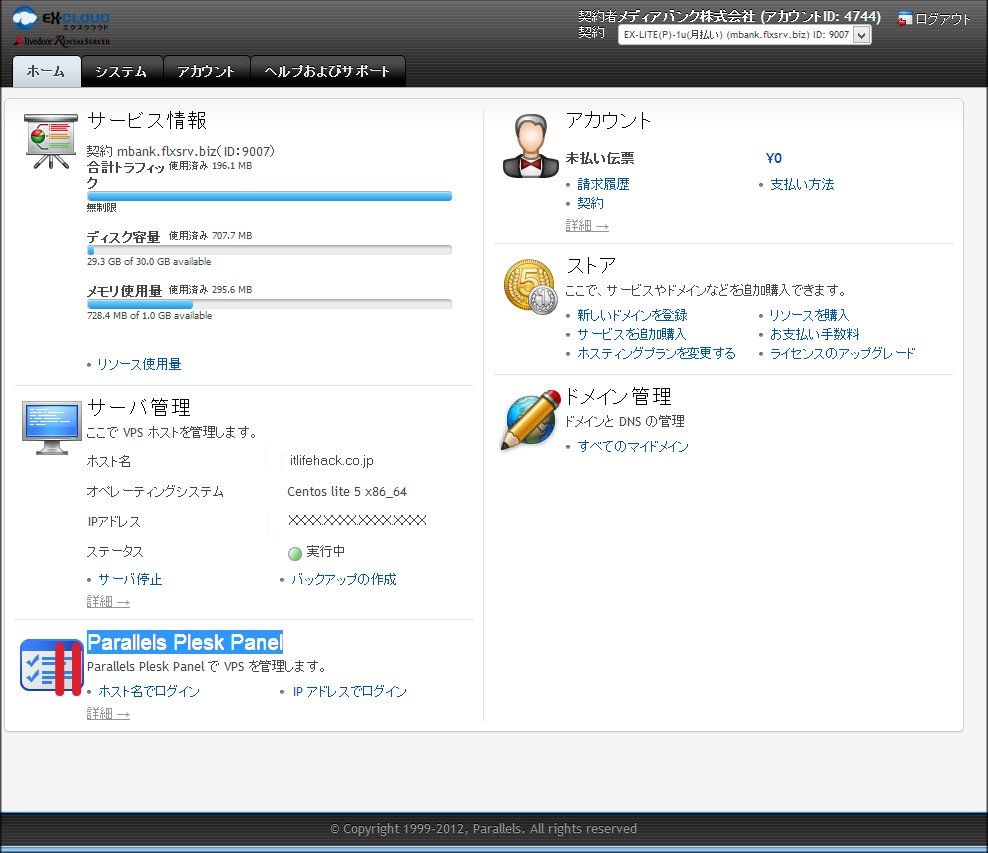The height and width of the screenshot is (853, 988).
Task: Open the 契約 subscription dropdown
Action: click(x=745, y=35)
